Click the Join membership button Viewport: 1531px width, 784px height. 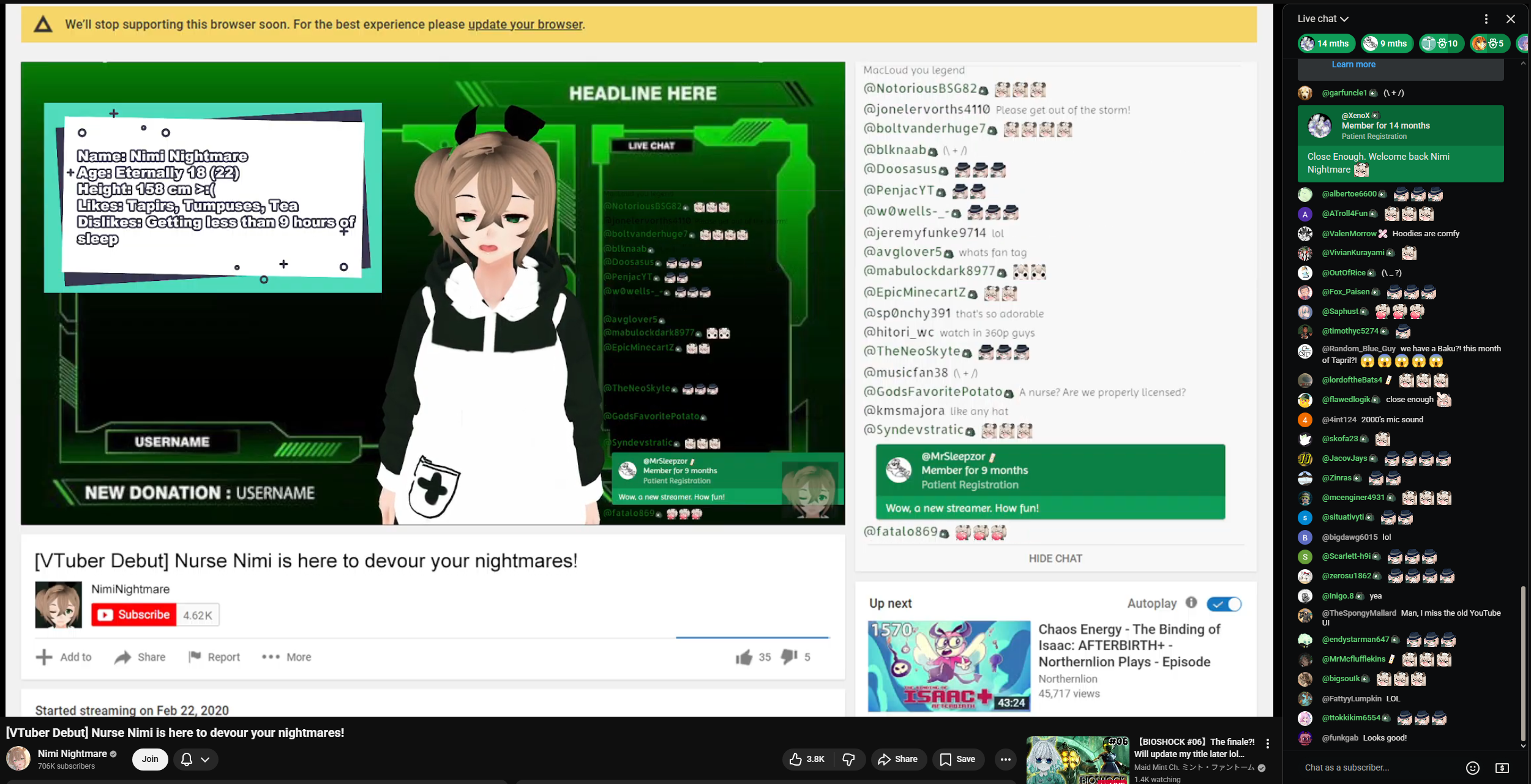point(150,759)
